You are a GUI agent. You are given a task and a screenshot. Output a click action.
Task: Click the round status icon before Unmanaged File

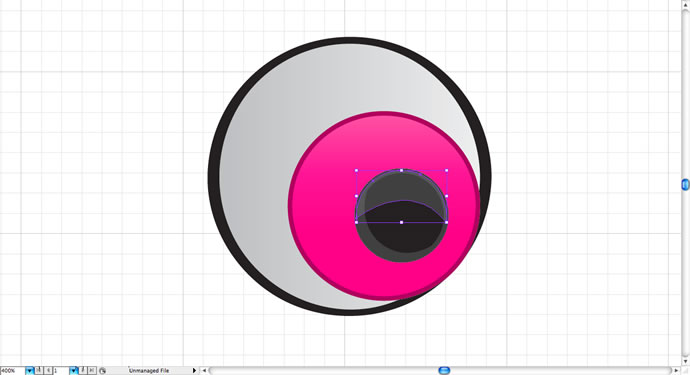102,371
